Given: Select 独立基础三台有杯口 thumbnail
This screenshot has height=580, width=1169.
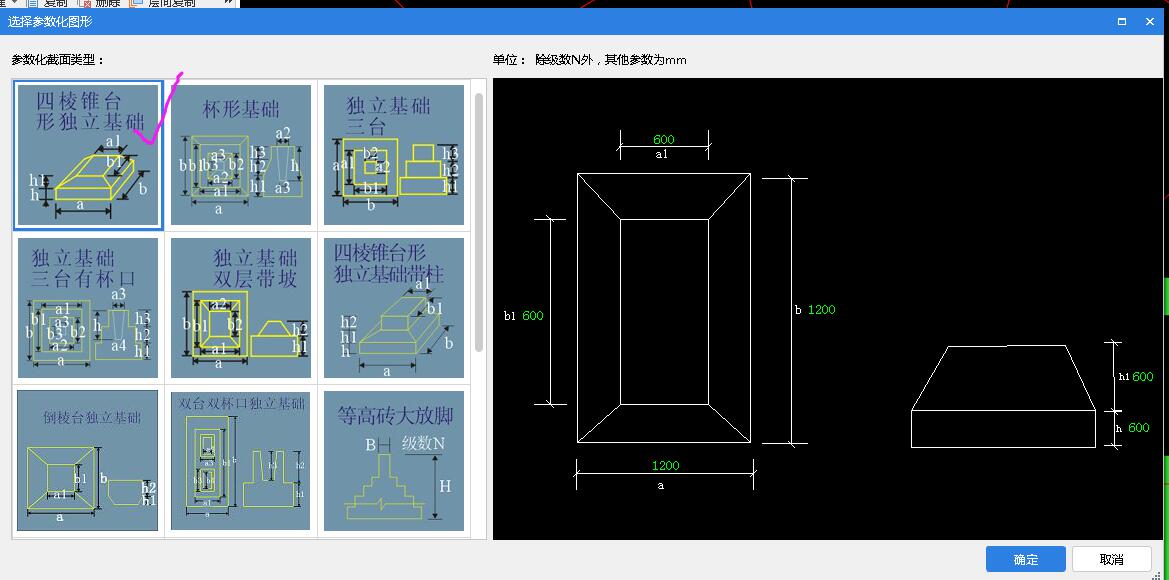Looking at the screenshot, I should click(x=88, y=307).
